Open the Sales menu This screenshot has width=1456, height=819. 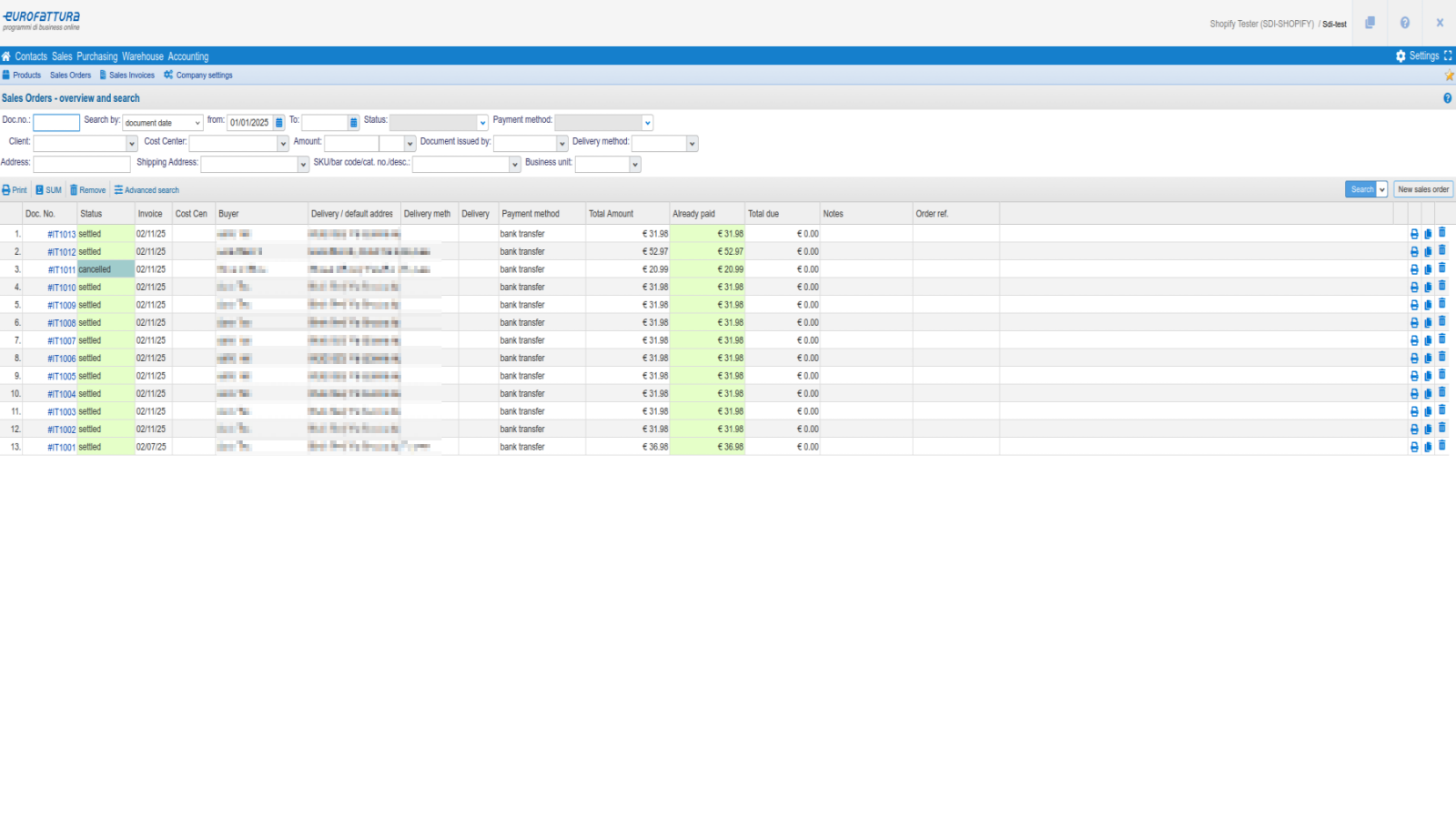[62, 56]
